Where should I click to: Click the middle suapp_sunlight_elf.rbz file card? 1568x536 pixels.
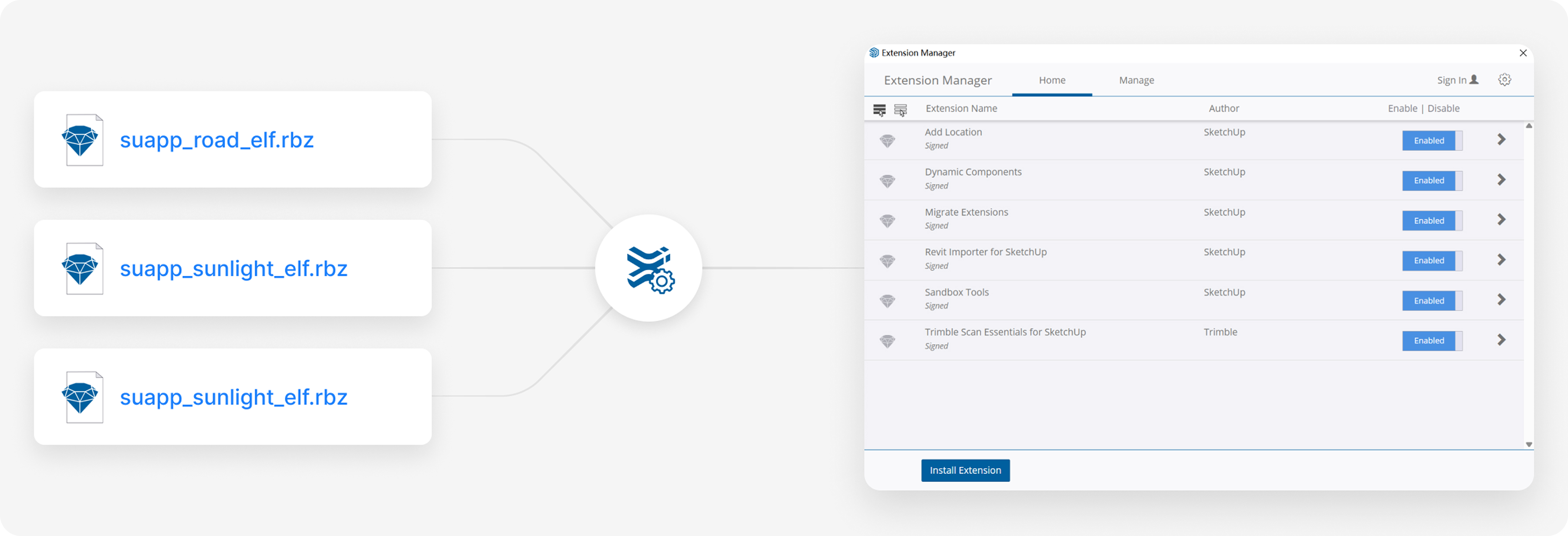click(233, 268)
